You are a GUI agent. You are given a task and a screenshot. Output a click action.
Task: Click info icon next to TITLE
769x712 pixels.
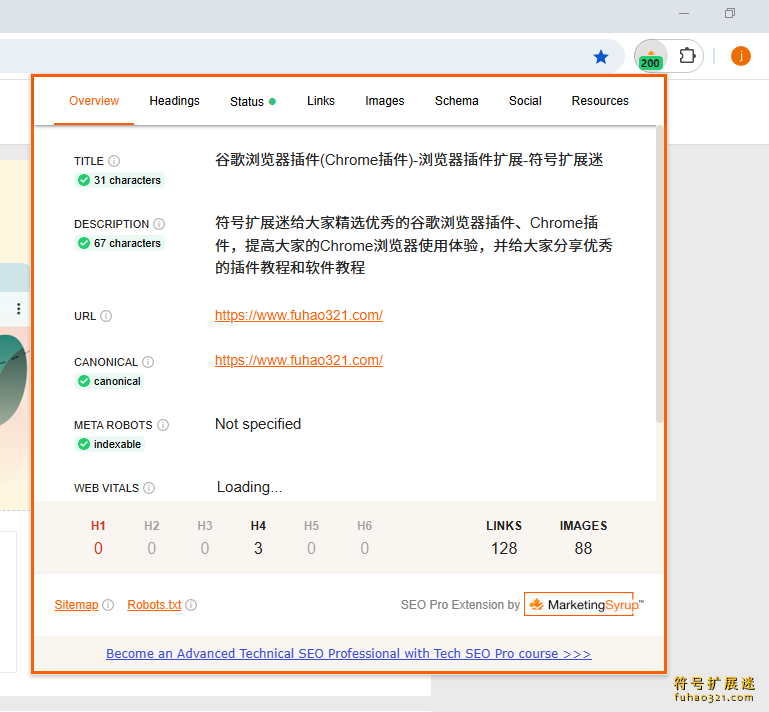tap(114, 161)
